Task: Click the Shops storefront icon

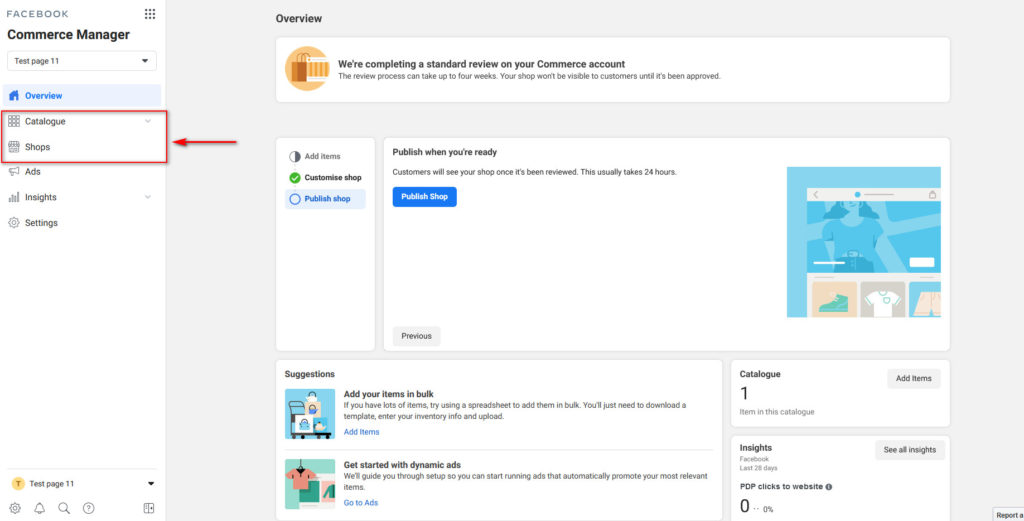Action: tap(14, 147)
